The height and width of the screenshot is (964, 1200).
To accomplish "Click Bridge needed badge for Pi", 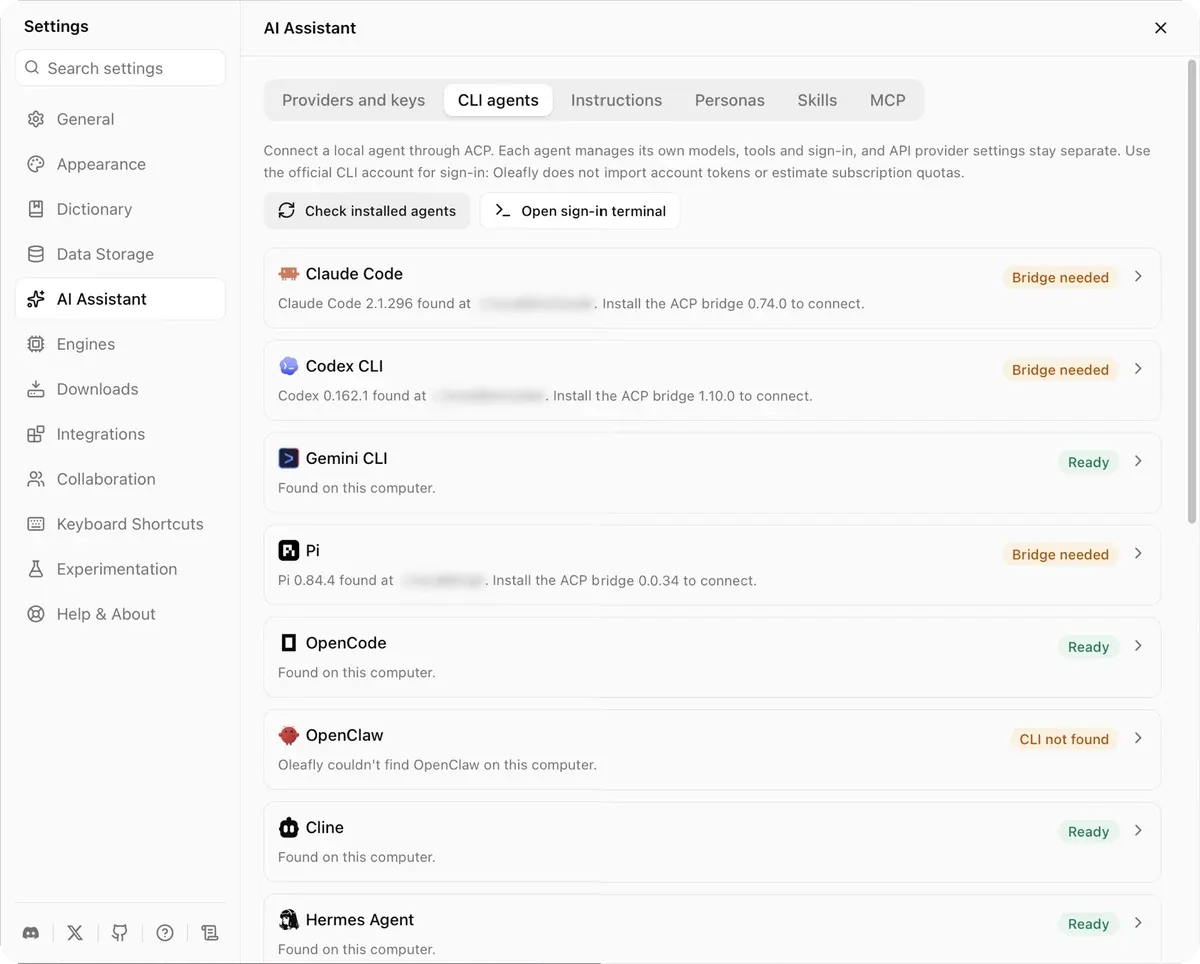I will (x=1060, y=554).
